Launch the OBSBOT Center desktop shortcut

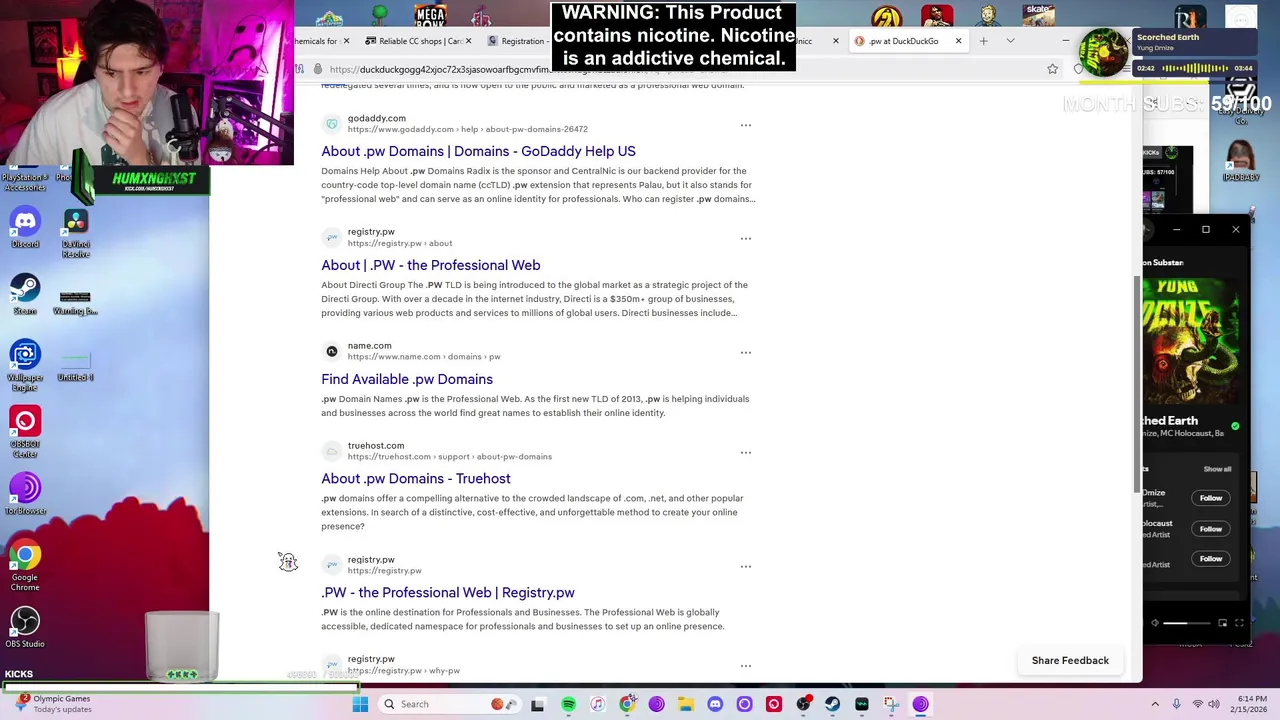pos(25,430)
